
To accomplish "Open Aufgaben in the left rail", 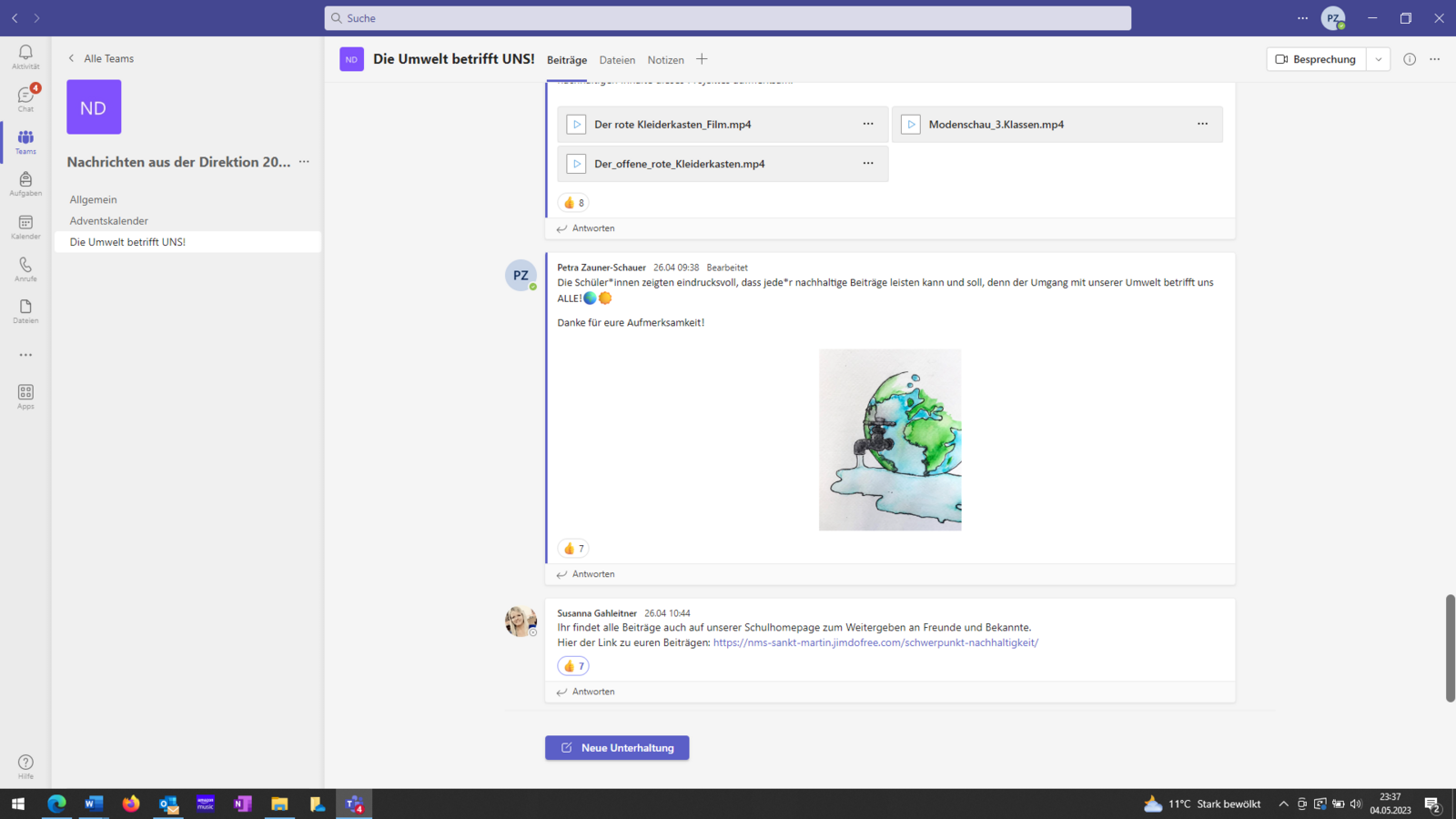I will point(25,184).
